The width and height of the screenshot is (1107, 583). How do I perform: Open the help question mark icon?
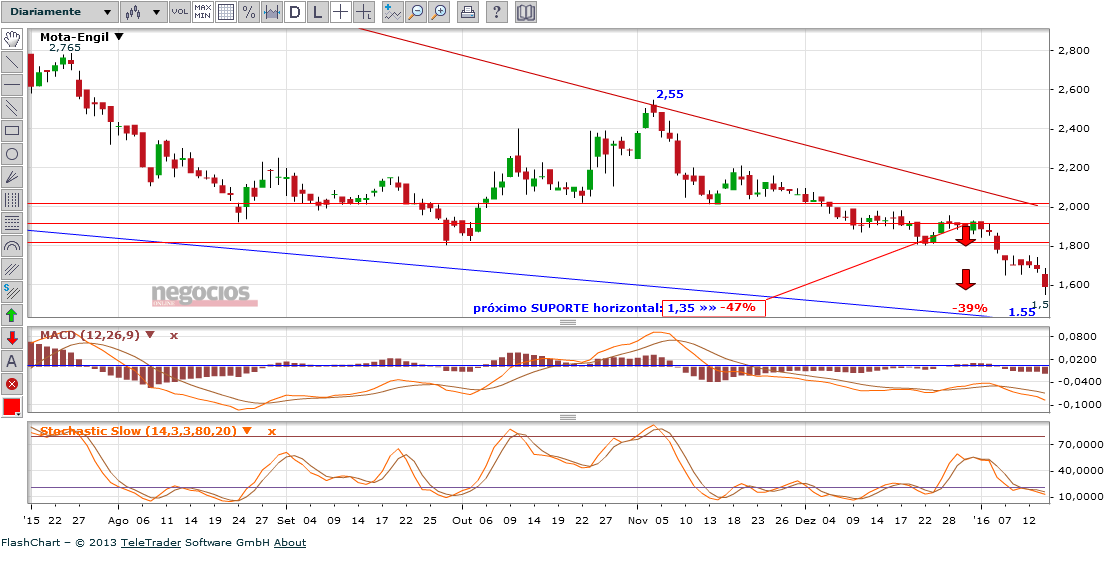point(497,12)
